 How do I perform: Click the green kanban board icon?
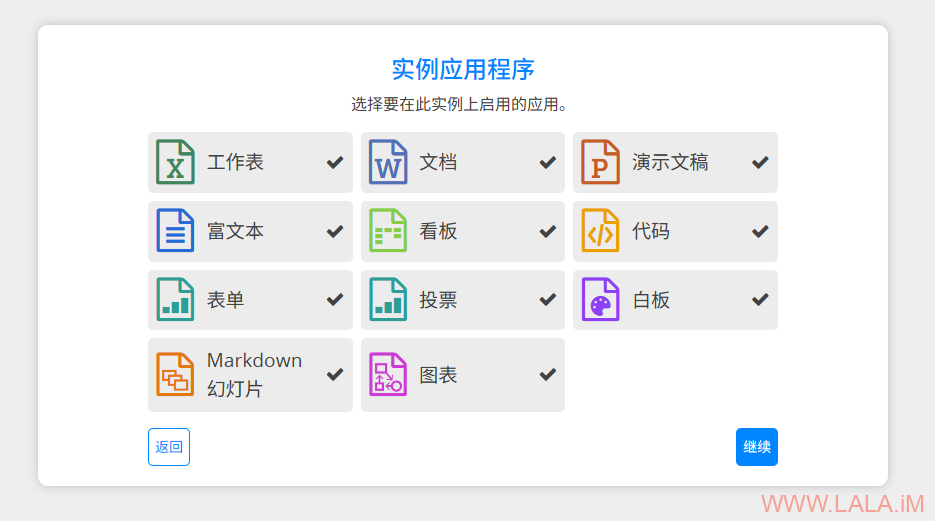point(388,231)
